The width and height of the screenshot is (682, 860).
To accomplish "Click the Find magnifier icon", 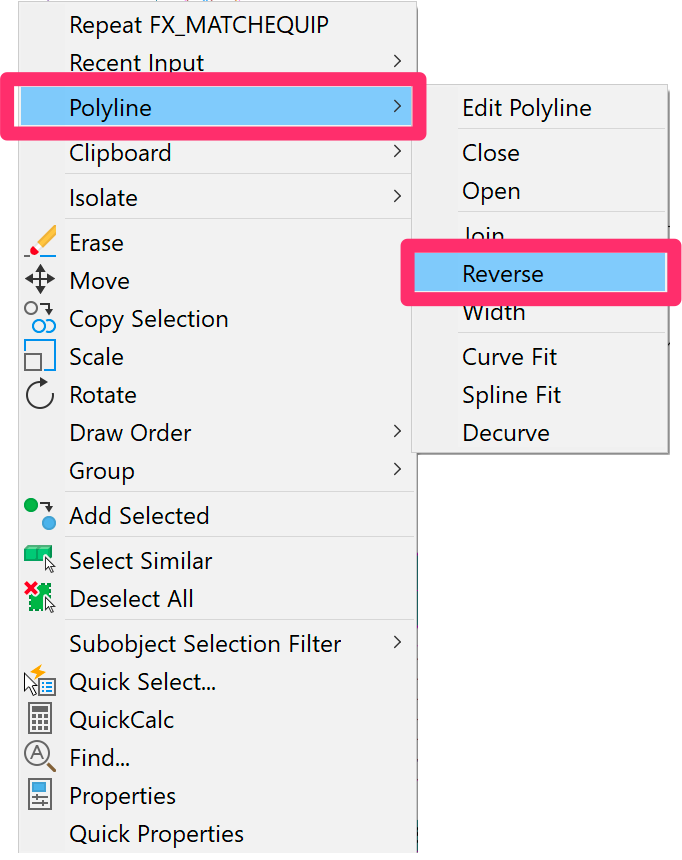I will [x=40, y=756].
